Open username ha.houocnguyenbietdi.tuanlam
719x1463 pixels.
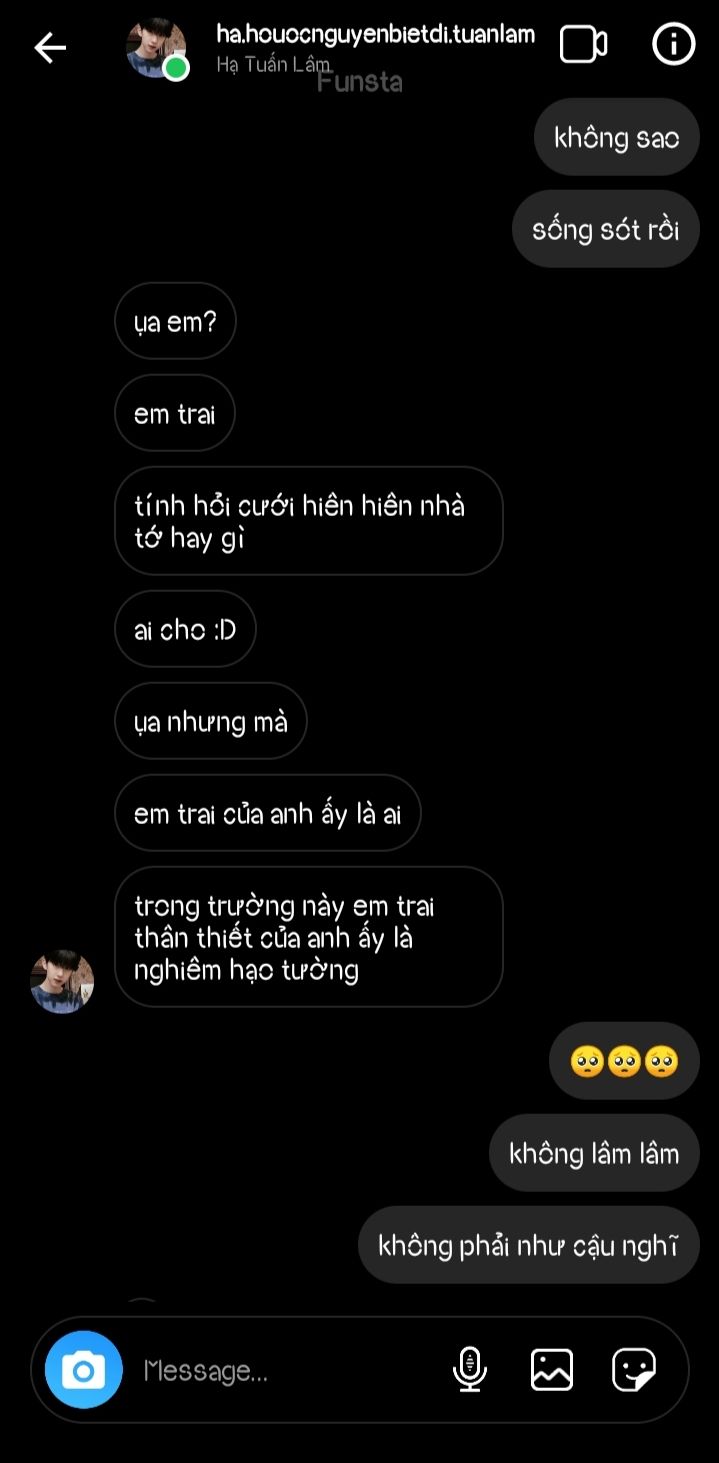[x=376, y=34]
